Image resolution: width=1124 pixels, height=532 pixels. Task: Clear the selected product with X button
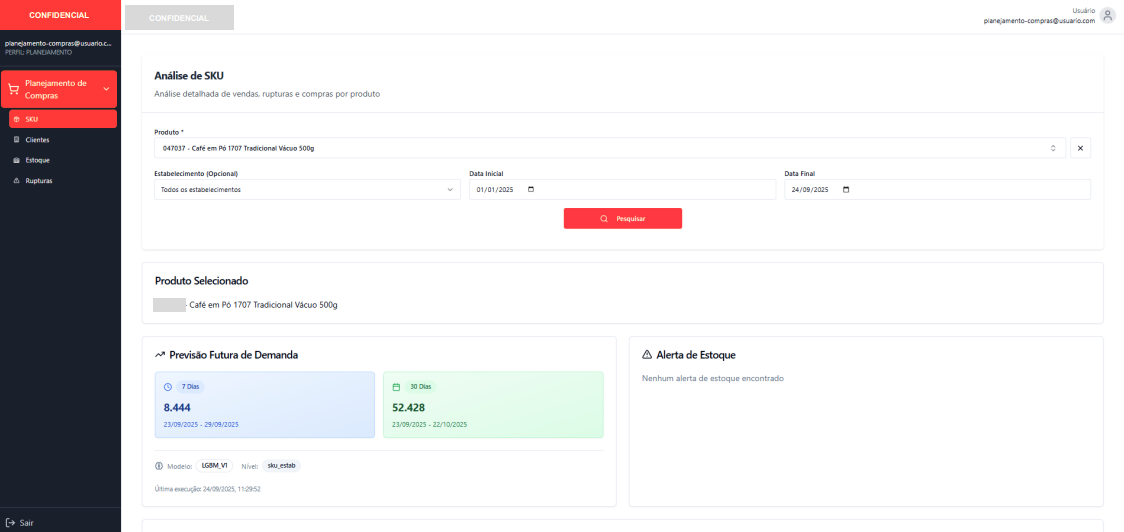pos(1080,148)
